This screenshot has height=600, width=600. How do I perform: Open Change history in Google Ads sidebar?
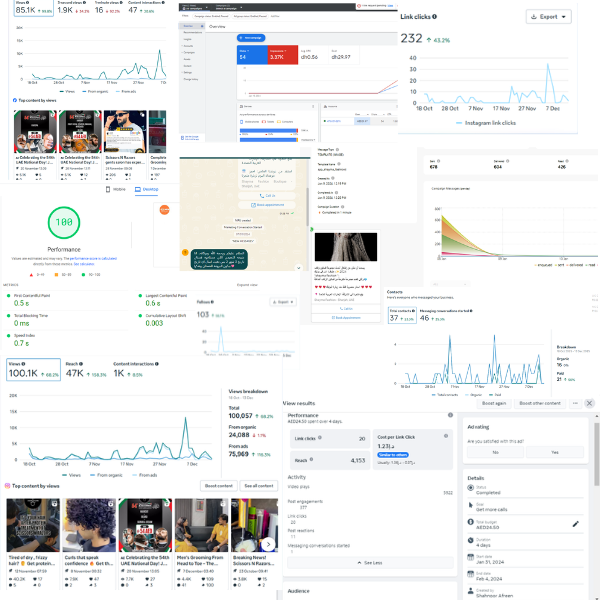[191, 79]
